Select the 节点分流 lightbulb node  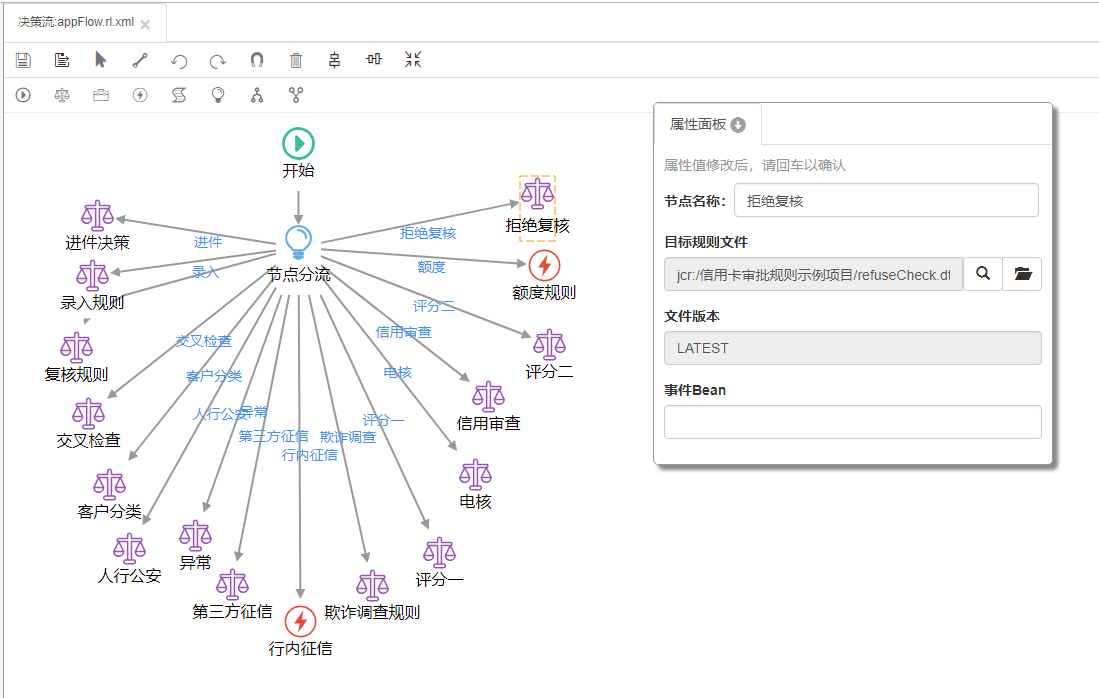pyautogui.click(x=298, y=242)
